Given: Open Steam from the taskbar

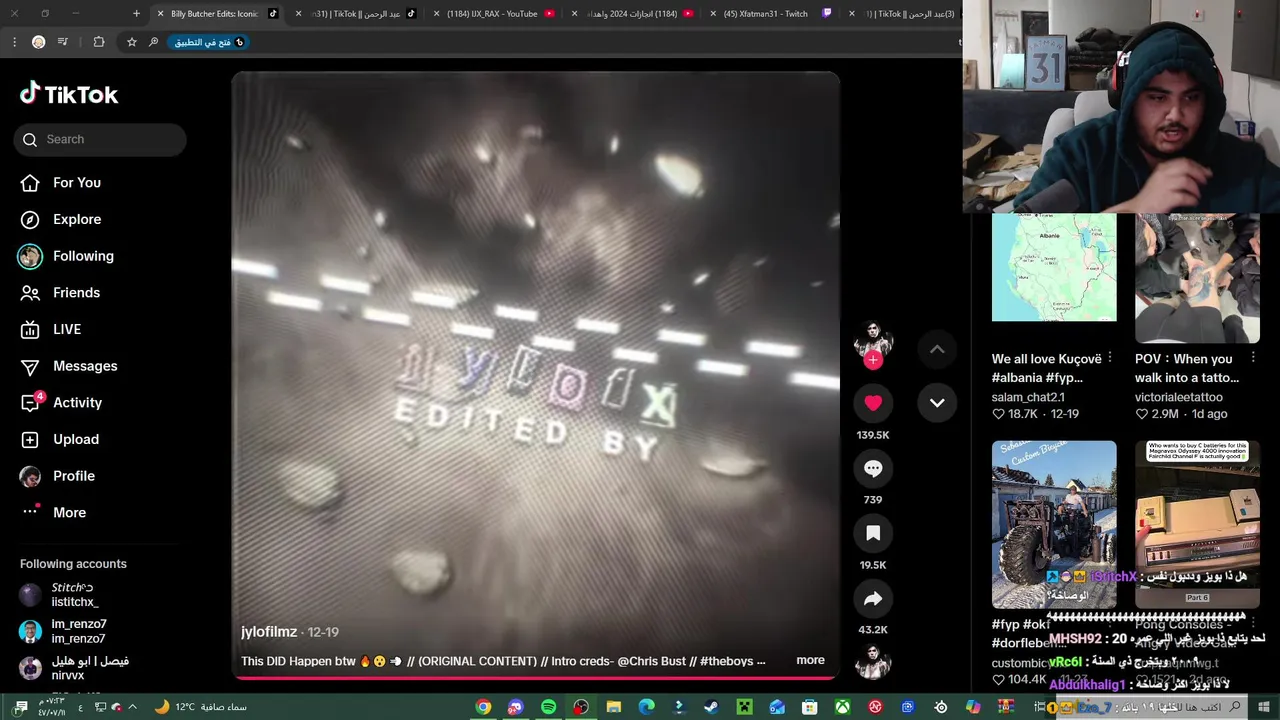Looking at the screenshot, I should (711, 707).
